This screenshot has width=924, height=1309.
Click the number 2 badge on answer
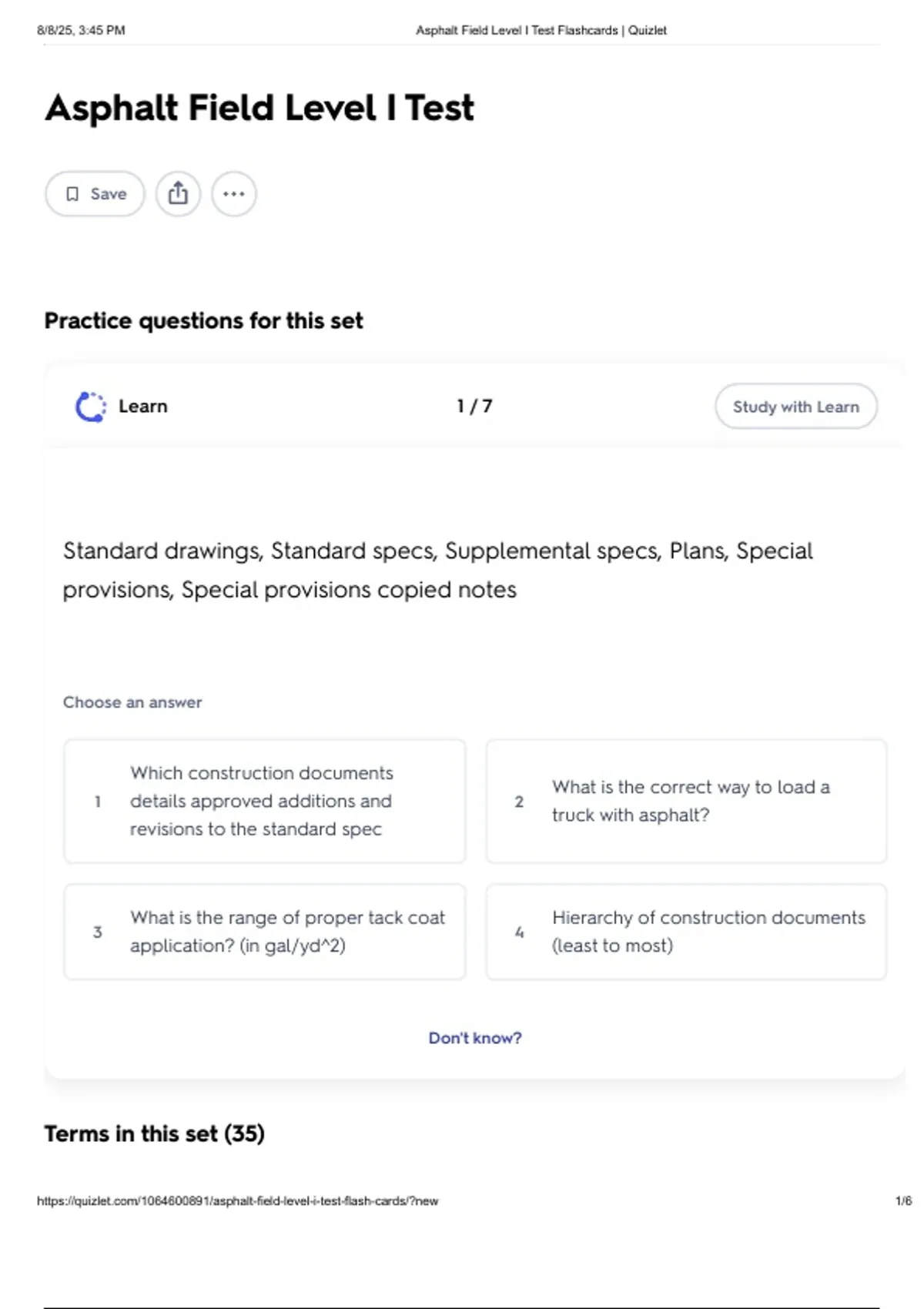point(519,802)
